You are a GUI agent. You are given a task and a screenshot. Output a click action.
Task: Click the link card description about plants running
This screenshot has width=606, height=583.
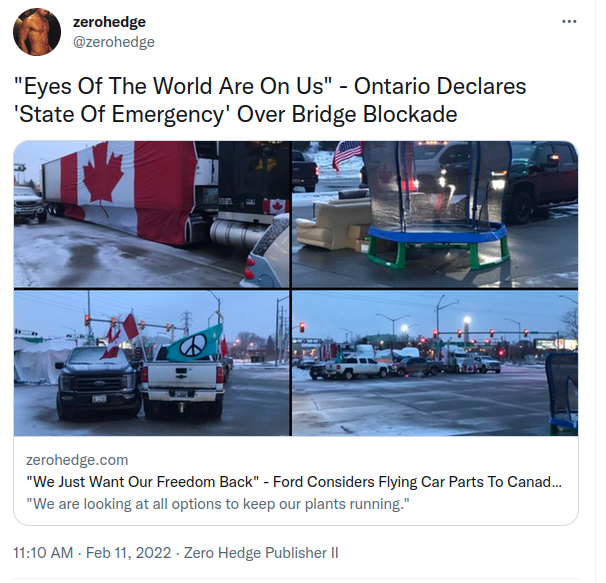tap(218, 504)
